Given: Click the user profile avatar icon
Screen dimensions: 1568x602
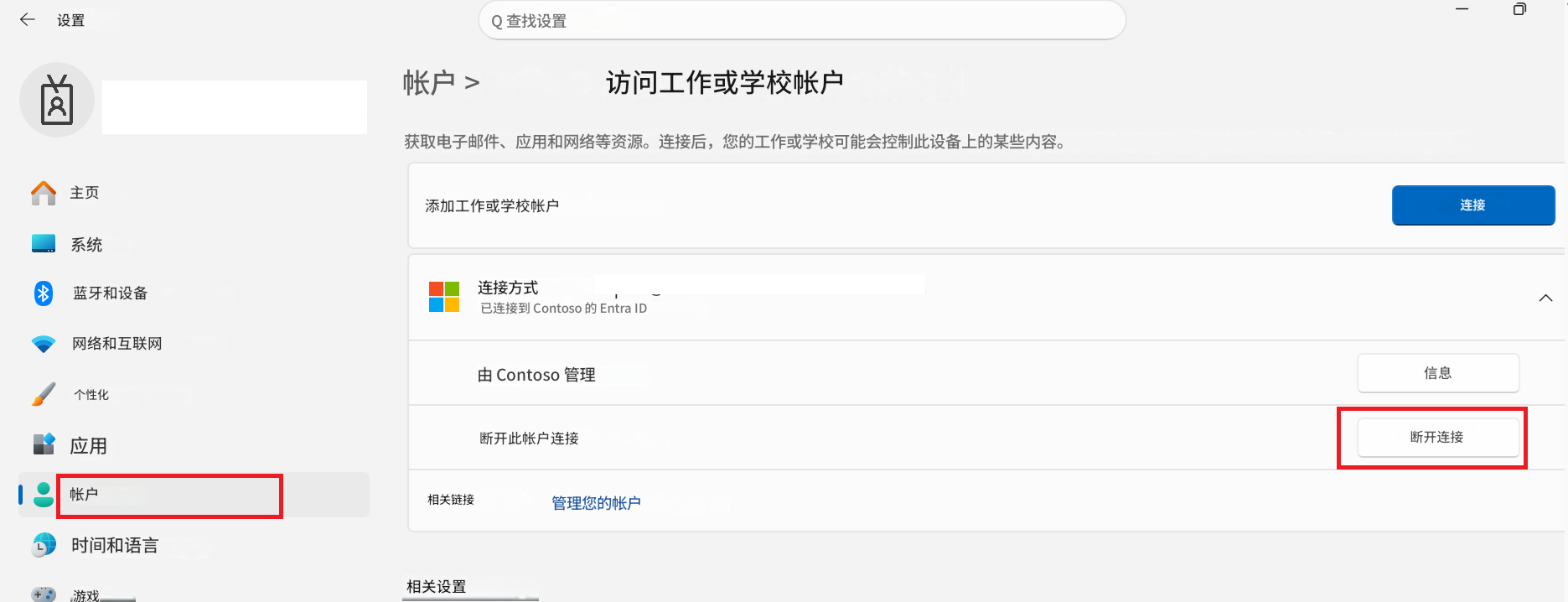Looking at the screenshot, I should point(57,100).
